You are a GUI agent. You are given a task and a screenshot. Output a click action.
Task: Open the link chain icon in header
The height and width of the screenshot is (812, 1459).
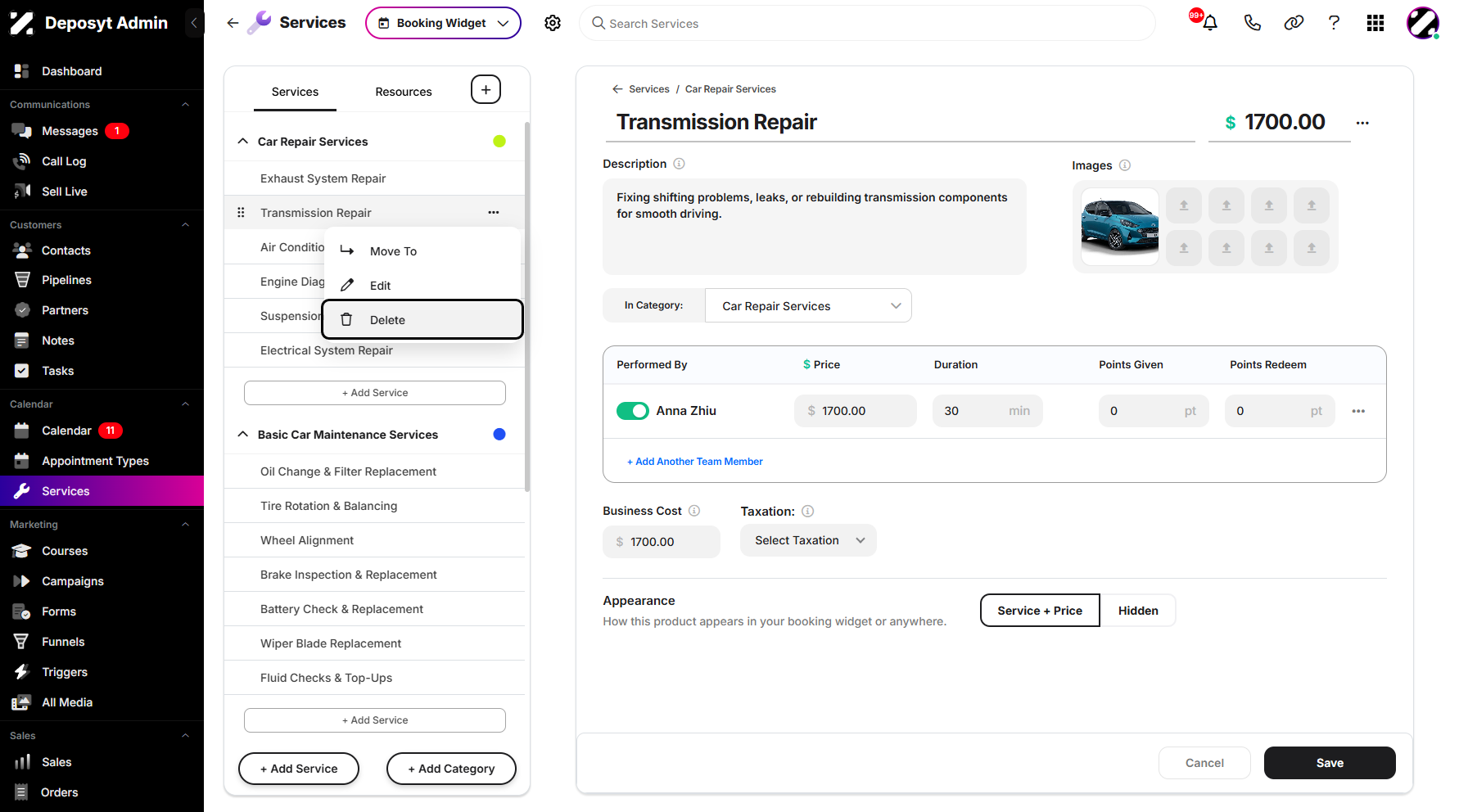[x=1294, y=23]
